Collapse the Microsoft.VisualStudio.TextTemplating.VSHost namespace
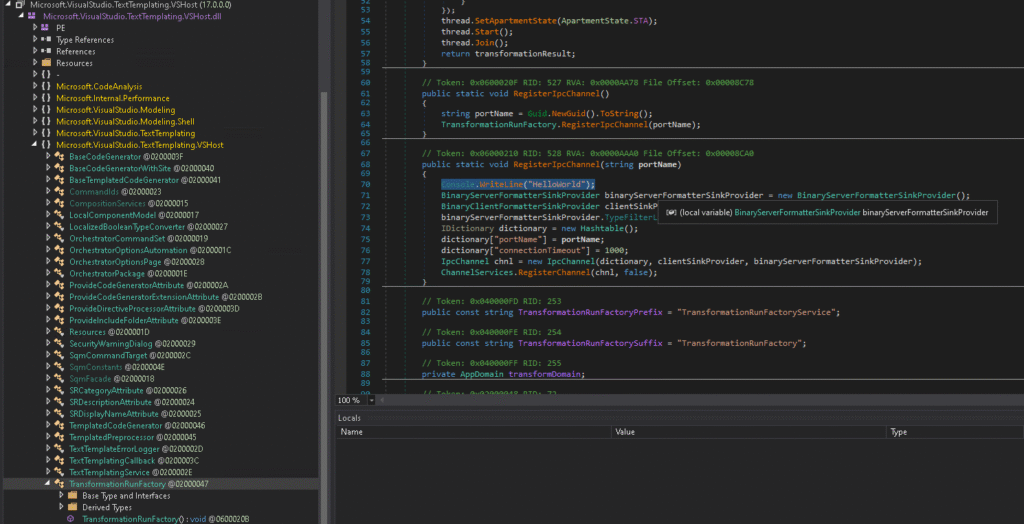 tap(35, 144)
